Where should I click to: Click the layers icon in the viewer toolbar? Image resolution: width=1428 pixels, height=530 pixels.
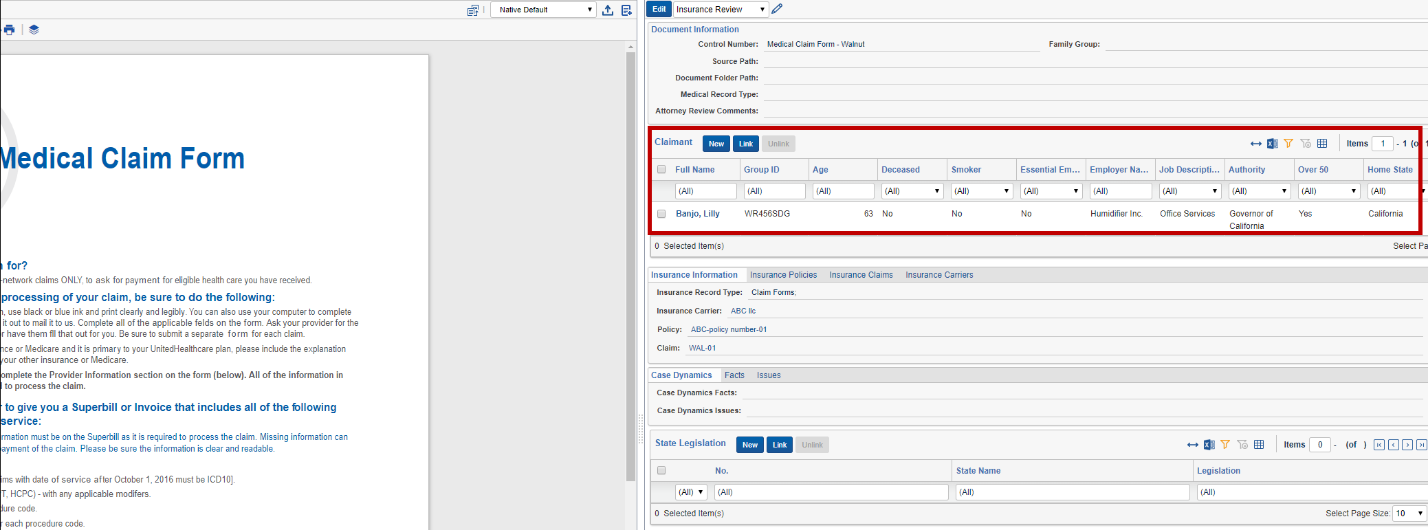(x=34, y=30)
